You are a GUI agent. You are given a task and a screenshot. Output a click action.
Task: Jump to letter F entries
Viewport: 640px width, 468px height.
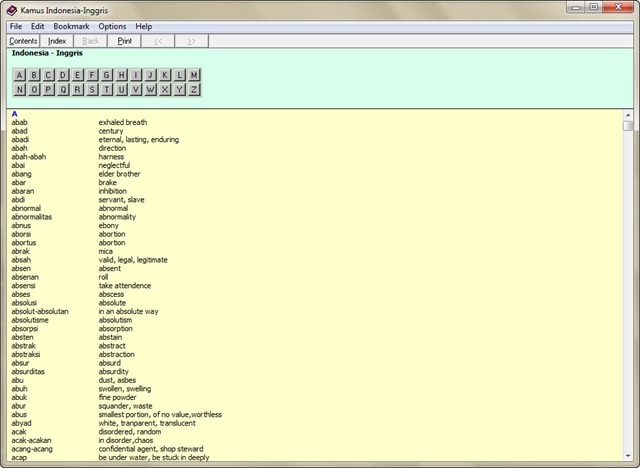coord(92,75)
